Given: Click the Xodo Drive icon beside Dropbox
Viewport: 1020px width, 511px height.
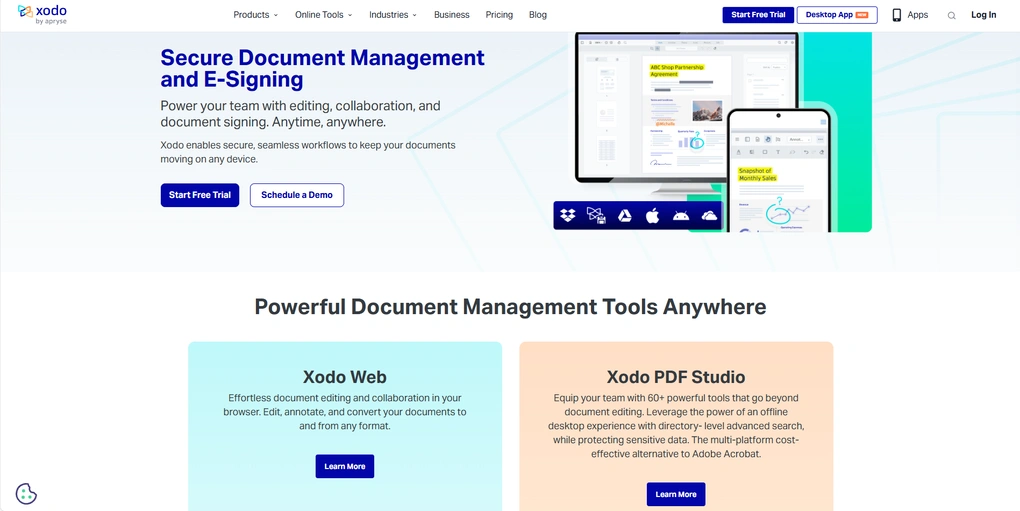Looking at the screenshot, I should coord(597,215).
